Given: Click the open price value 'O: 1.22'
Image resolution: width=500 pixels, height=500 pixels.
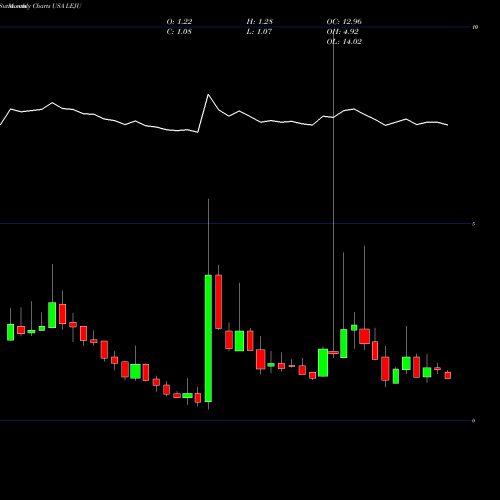Looking at the screenshot, I should (x=179, y=22).
